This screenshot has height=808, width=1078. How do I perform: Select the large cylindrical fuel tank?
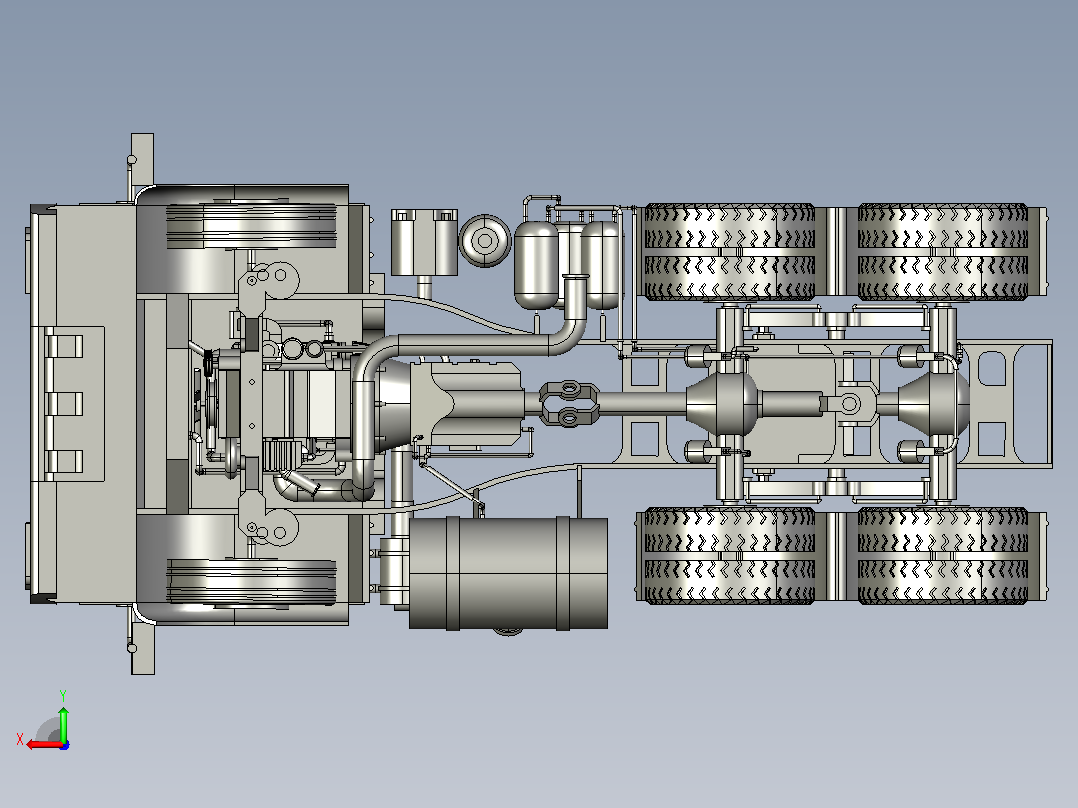coord(508,573)
